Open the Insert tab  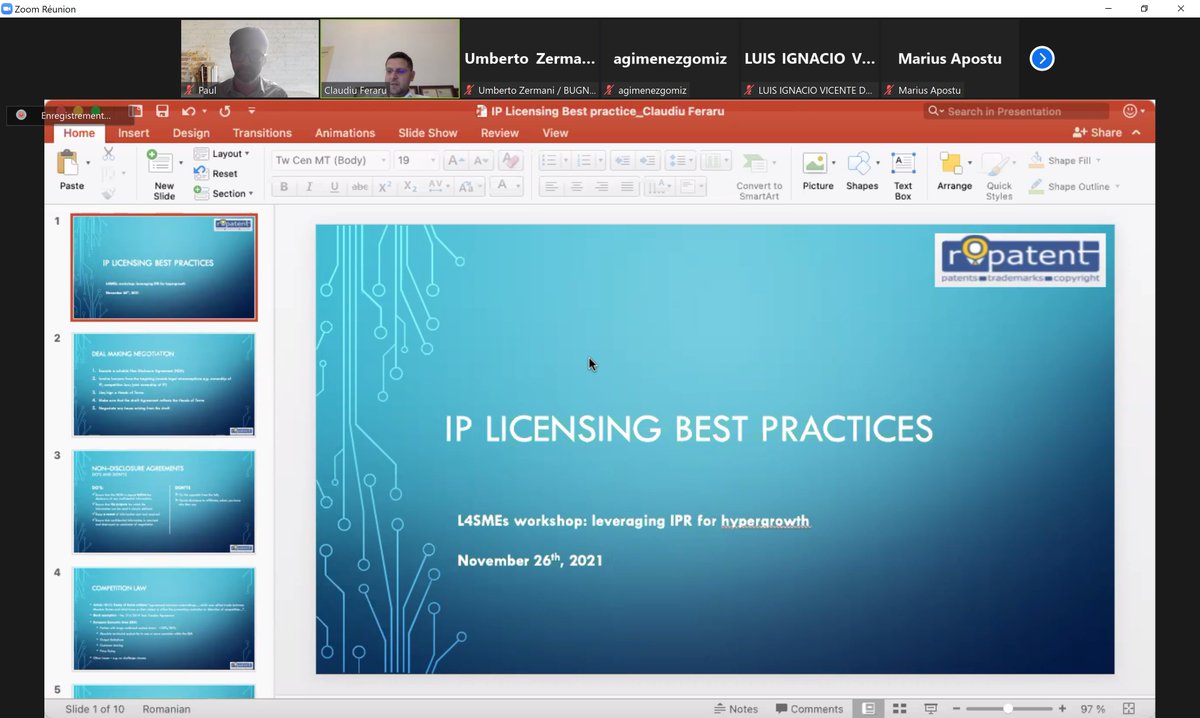[x=134, y=133]
